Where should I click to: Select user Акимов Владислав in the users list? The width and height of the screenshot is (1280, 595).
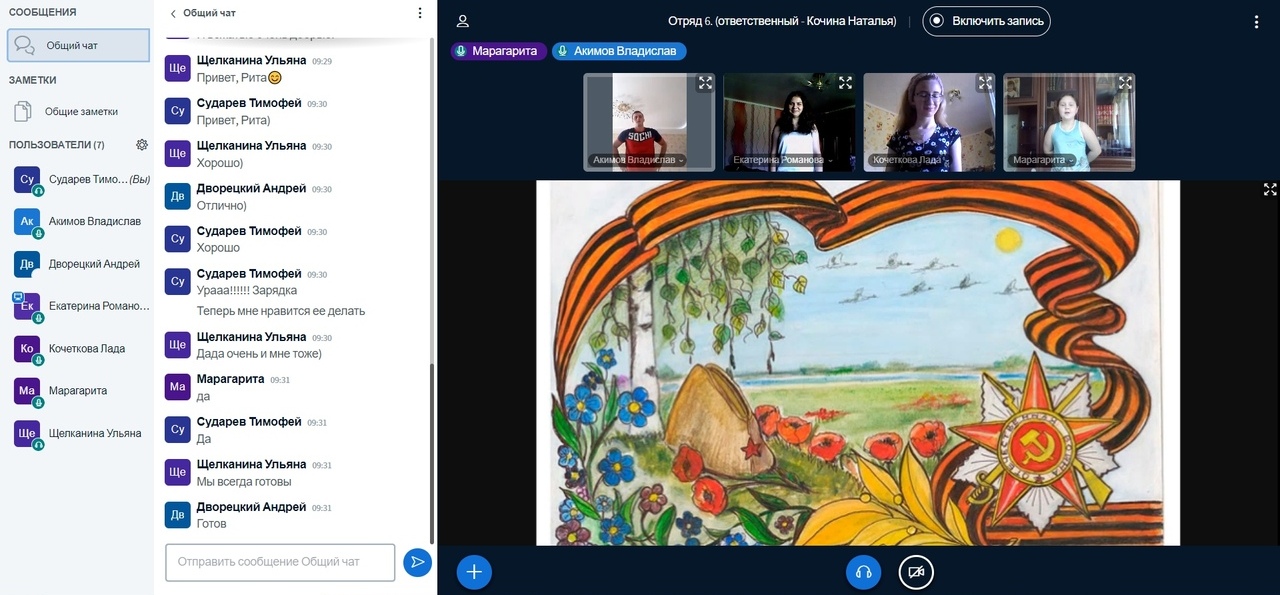click(78, 221)
